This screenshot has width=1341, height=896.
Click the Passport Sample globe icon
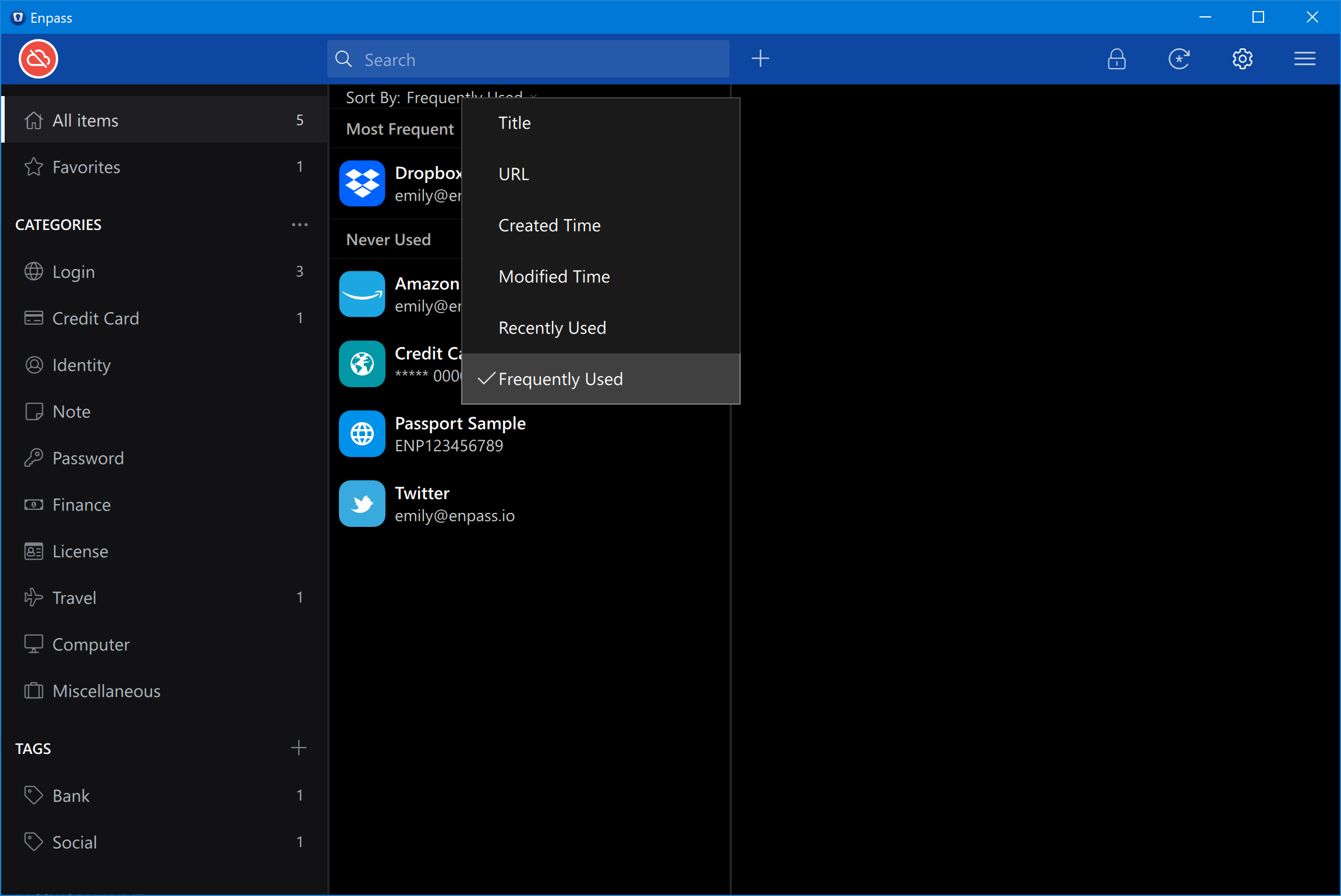(x=362, y=434)
